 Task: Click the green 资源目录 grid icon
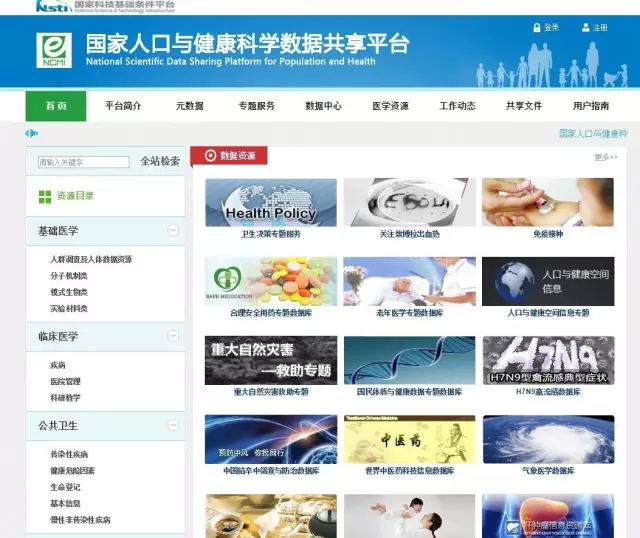pos(44,196)
